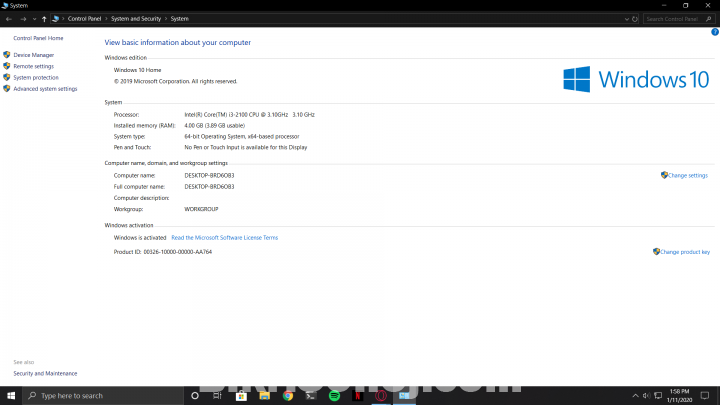Click the WORKGROUP value text
Screen dimensions: 720x405
201,209
